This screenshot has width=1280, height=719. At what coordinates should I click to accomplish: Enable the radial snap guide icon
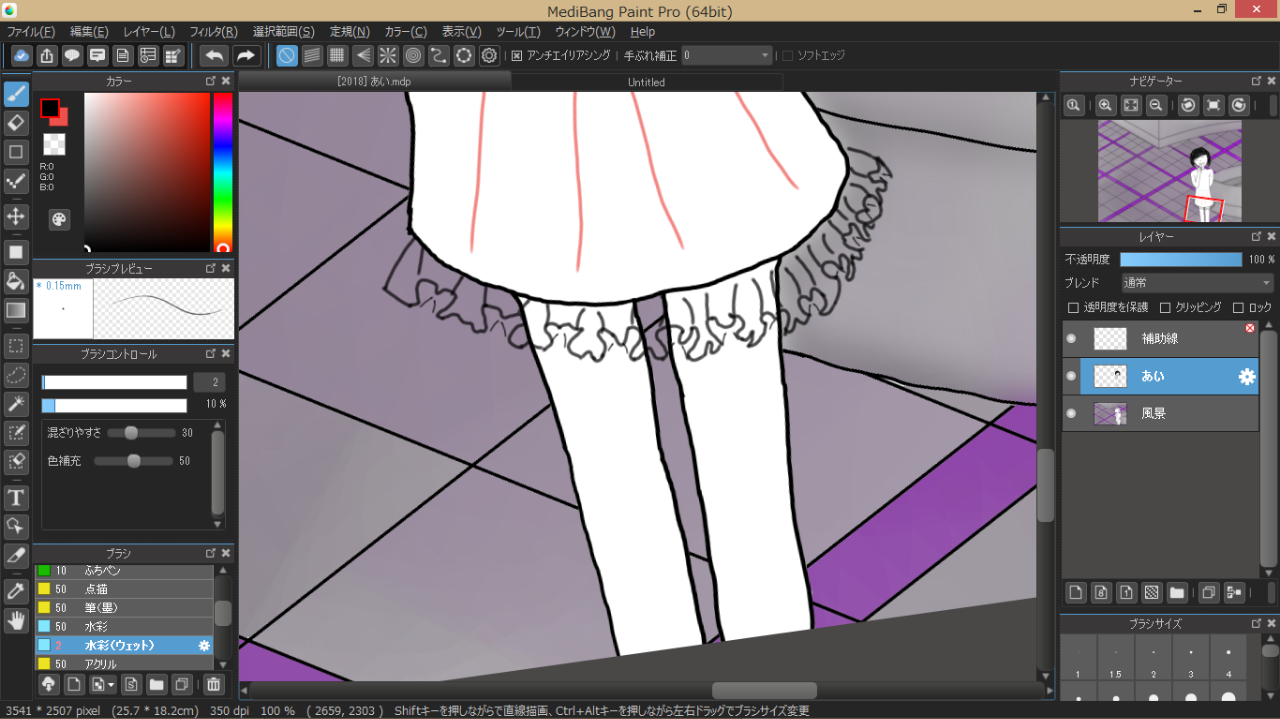coord(387,56)
